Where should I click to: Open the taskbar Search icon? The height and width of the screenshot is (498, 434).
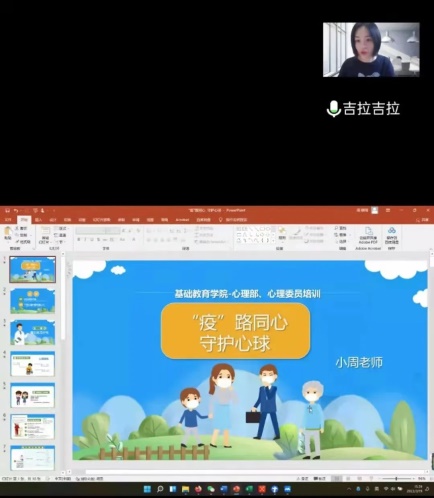pos(160,489)
